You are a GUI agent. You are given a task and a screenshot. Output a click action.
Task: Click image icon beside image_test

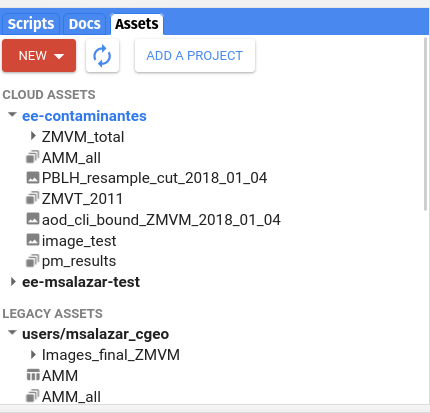pos(33,240)
